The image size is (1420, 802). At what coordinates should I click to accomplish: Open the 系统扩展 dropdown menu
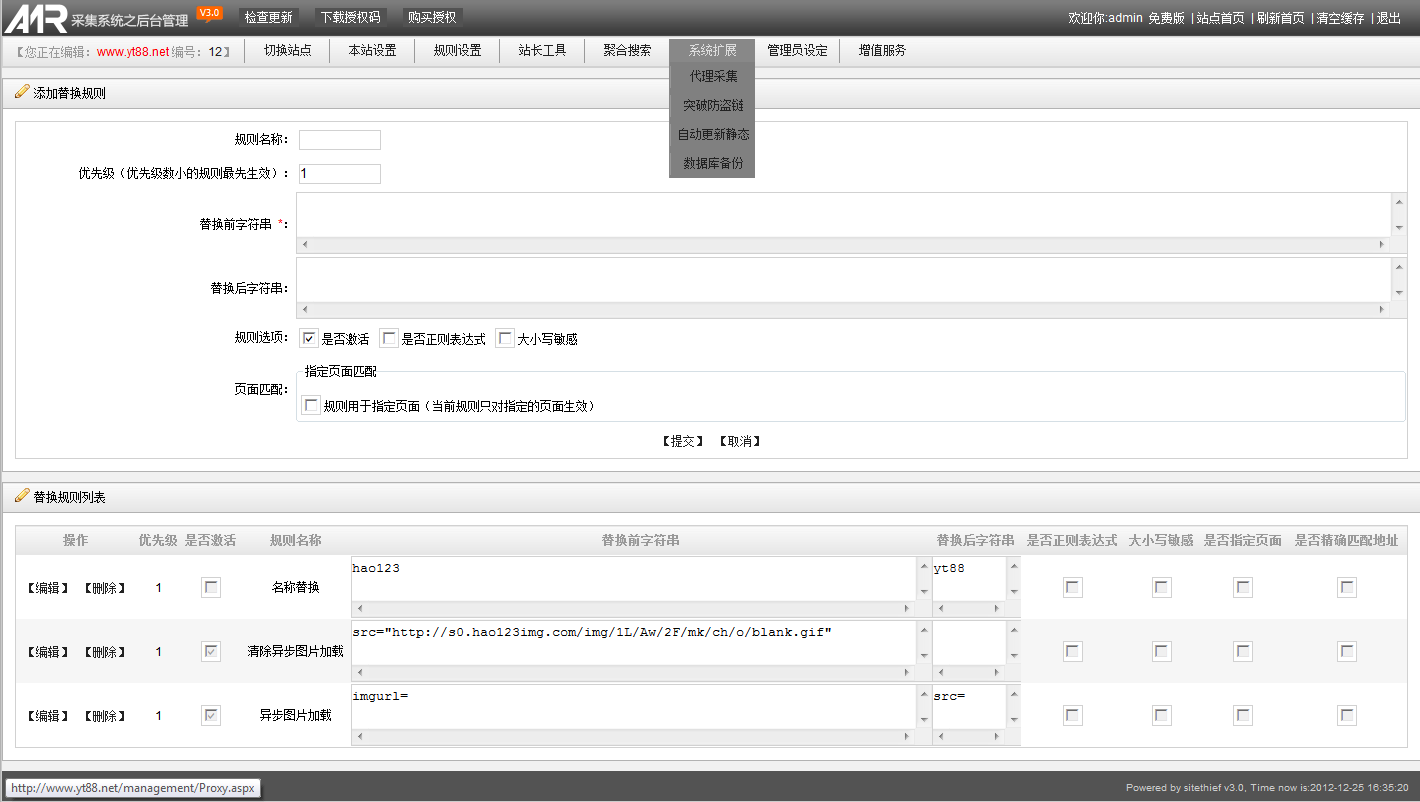[712, 50]
